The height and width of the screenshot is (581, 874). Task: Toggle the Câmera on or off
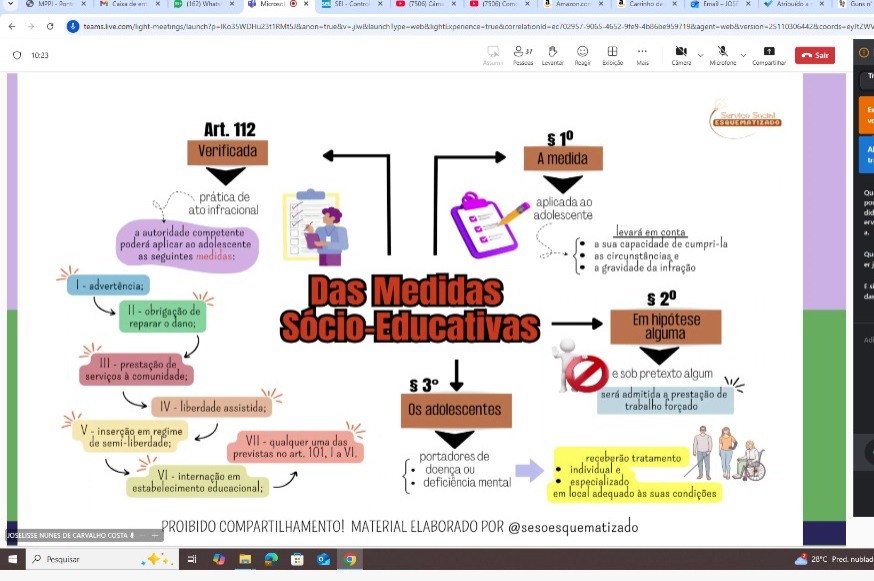(x=681, y=54)
